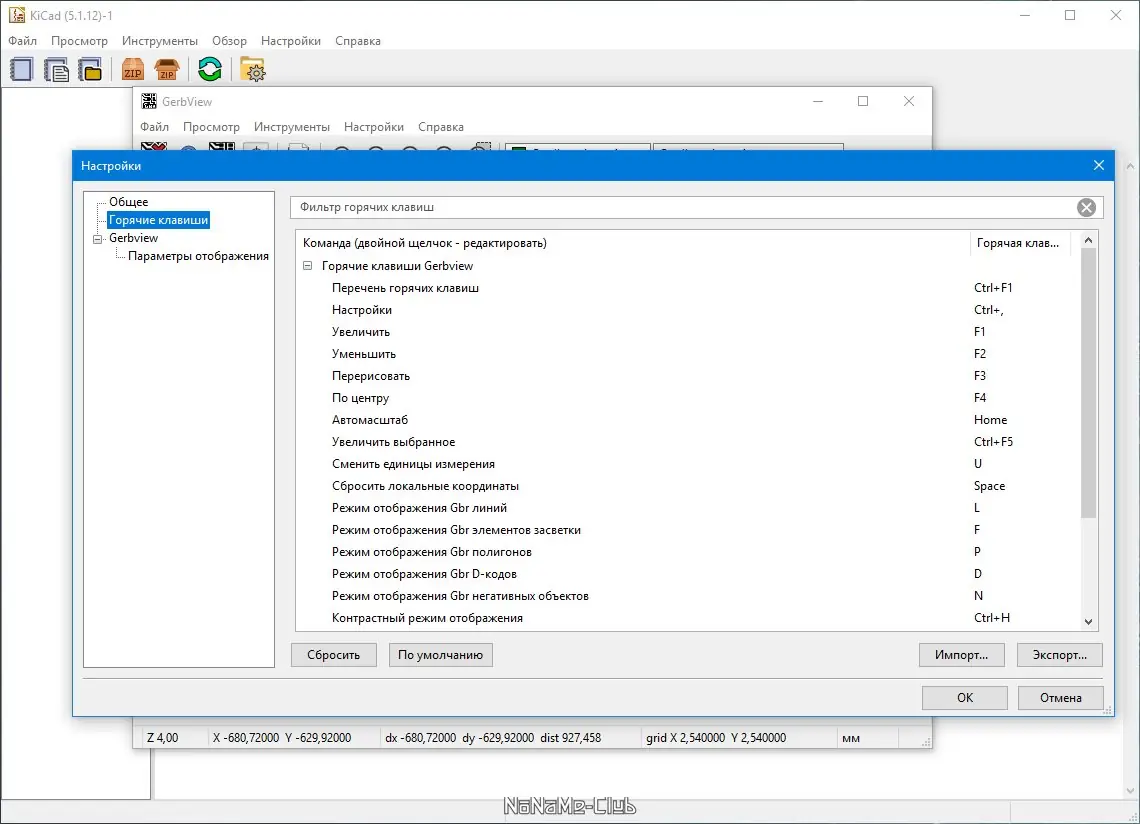Restore hotkeys with По умолчанию button
The image size is (1140, 824).
(441, 655)
